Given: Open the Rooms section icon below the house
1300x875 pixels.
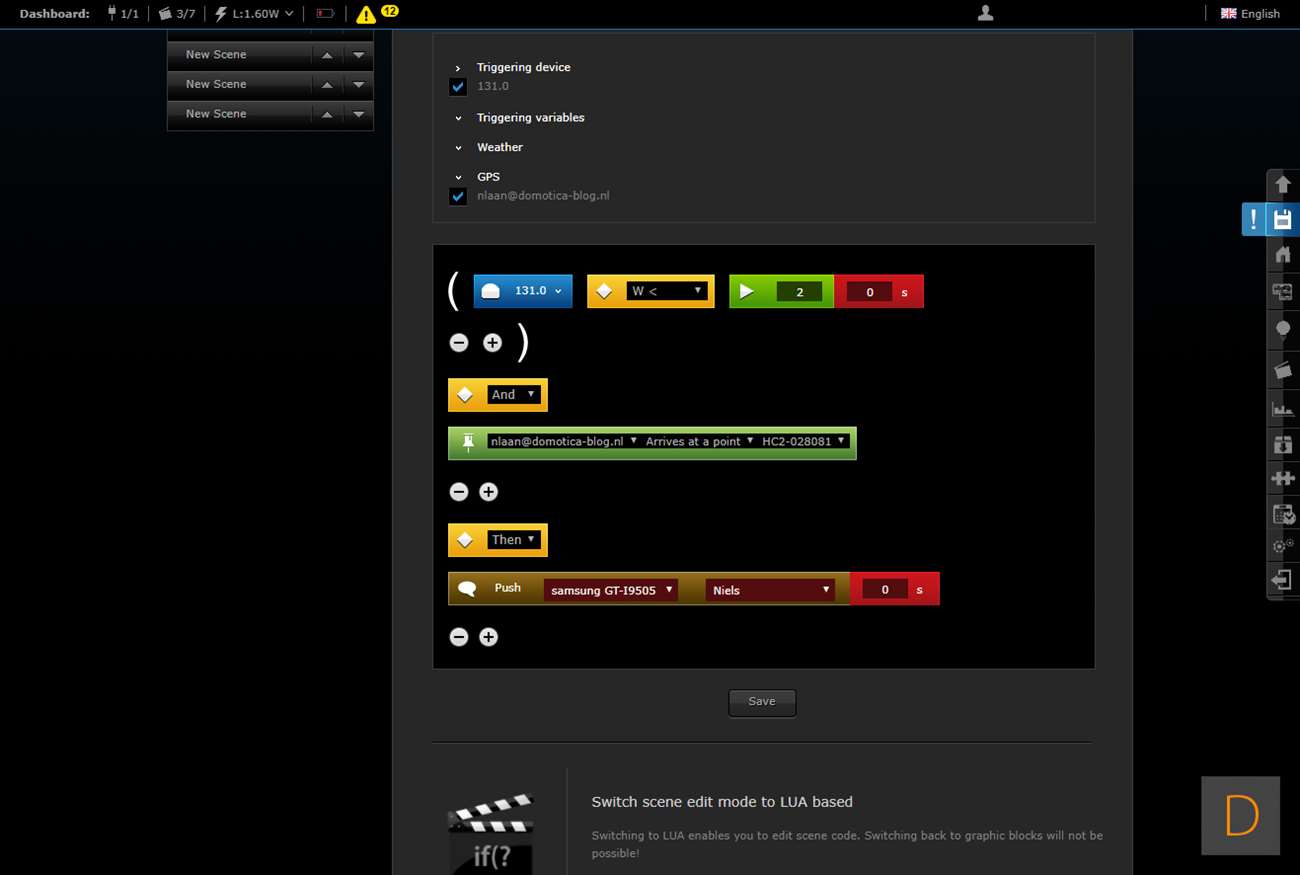Looking at the screenshot, I should pos(1283,291).
